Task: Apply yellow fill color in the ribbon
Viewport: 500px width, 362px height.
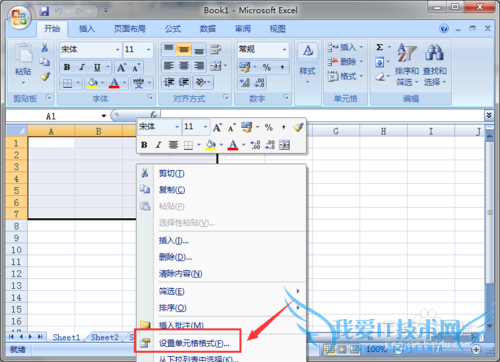Action: pos(92,83)
